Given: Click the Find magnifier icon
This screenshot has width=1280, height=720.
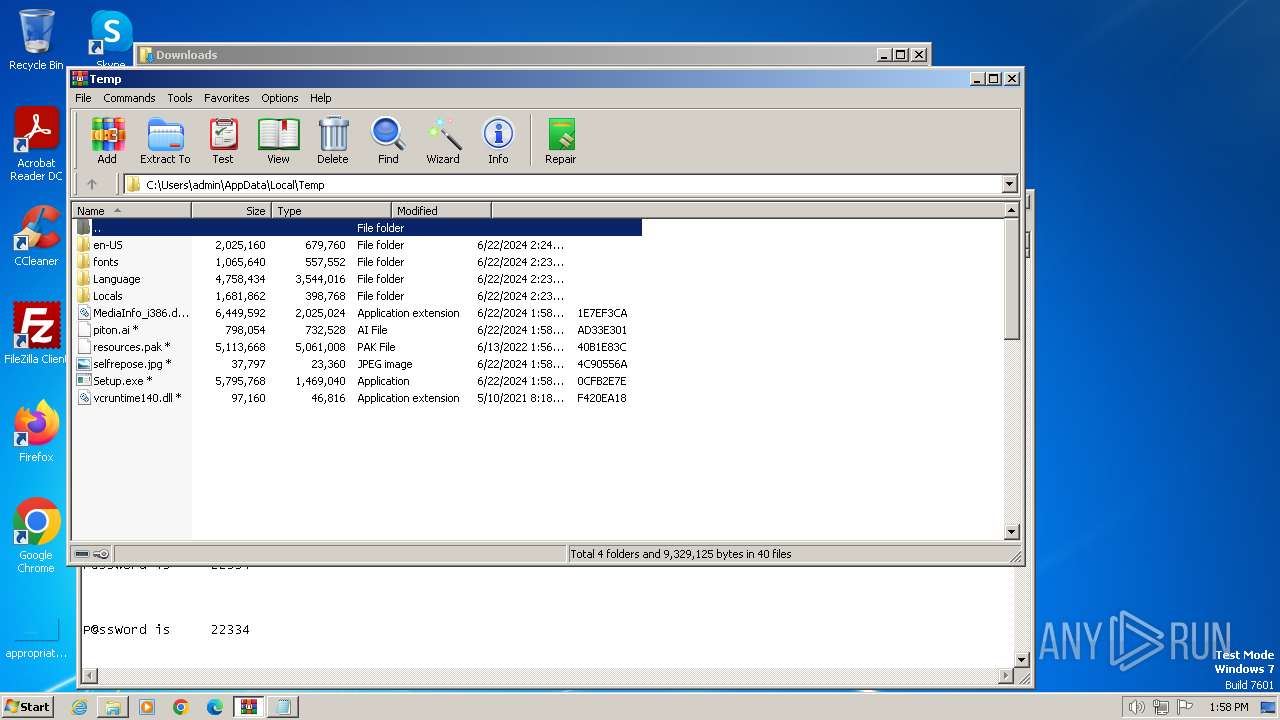Looking at the screenshot, I should [388, 141].
